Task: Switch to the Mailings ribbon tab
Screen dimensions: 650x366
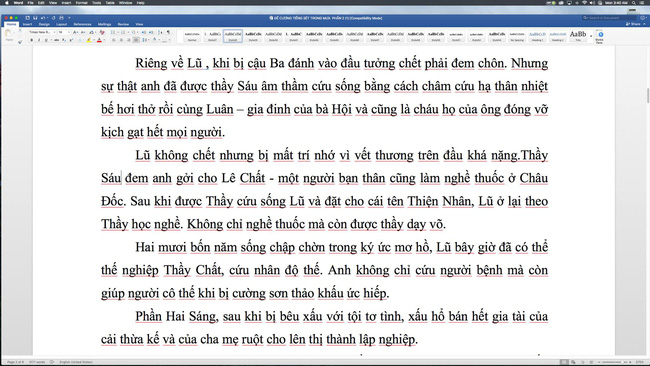Action: click(x=104, y=24)
